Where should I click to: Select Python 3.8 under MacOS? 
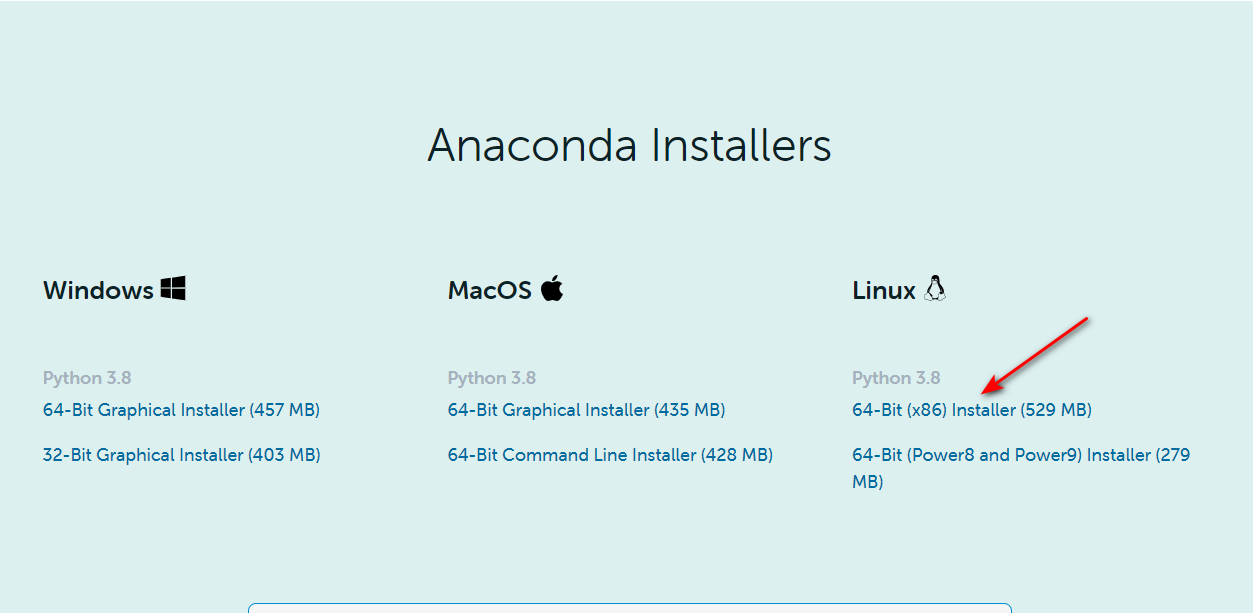(x=492, y=377)
